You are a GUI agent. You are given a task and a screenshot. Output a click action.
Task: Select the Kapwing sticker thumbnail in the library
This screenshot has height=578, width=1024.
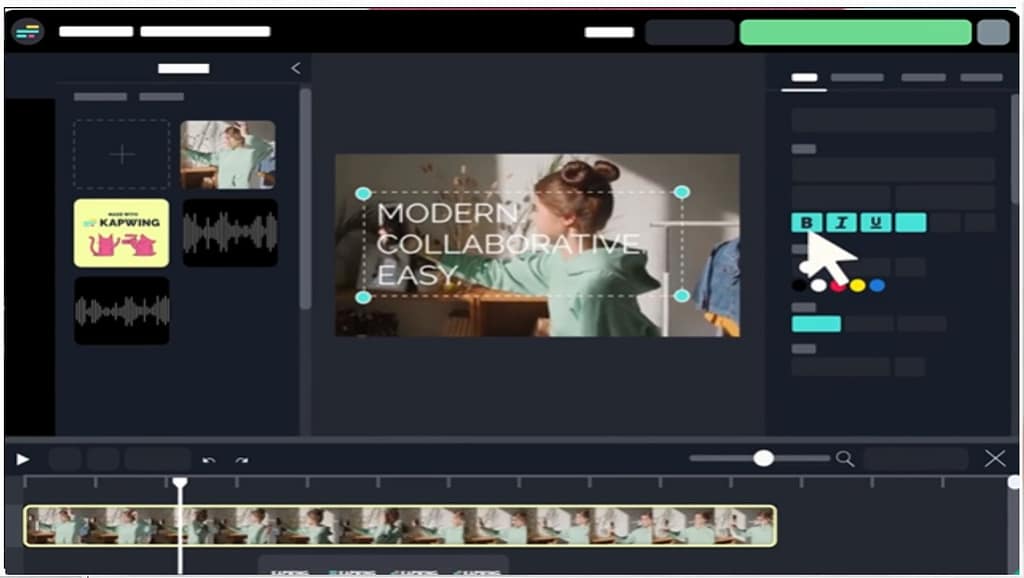point(121,232)
